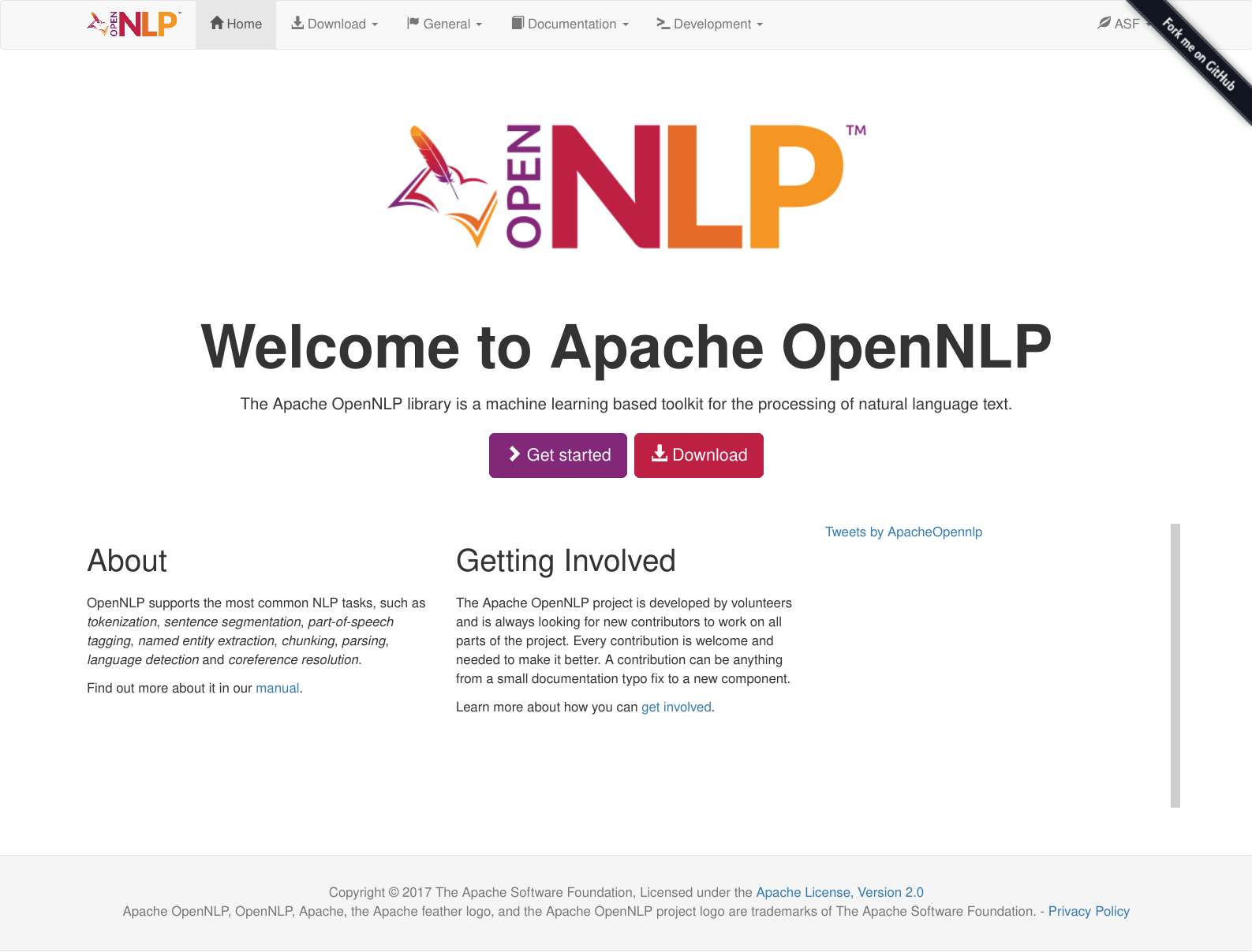Click the Download arrow icon in navbar
Viewport: 1252px width, 952px height.
click(297, 23)
